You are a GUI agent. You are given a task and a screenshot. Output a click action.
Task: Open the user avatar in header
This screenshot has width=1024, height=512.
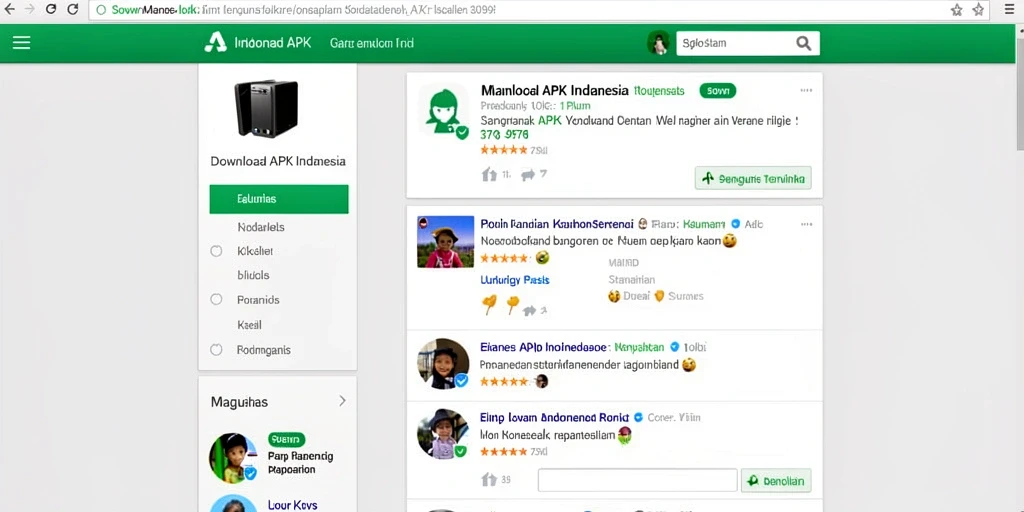(x=658, y=43)
